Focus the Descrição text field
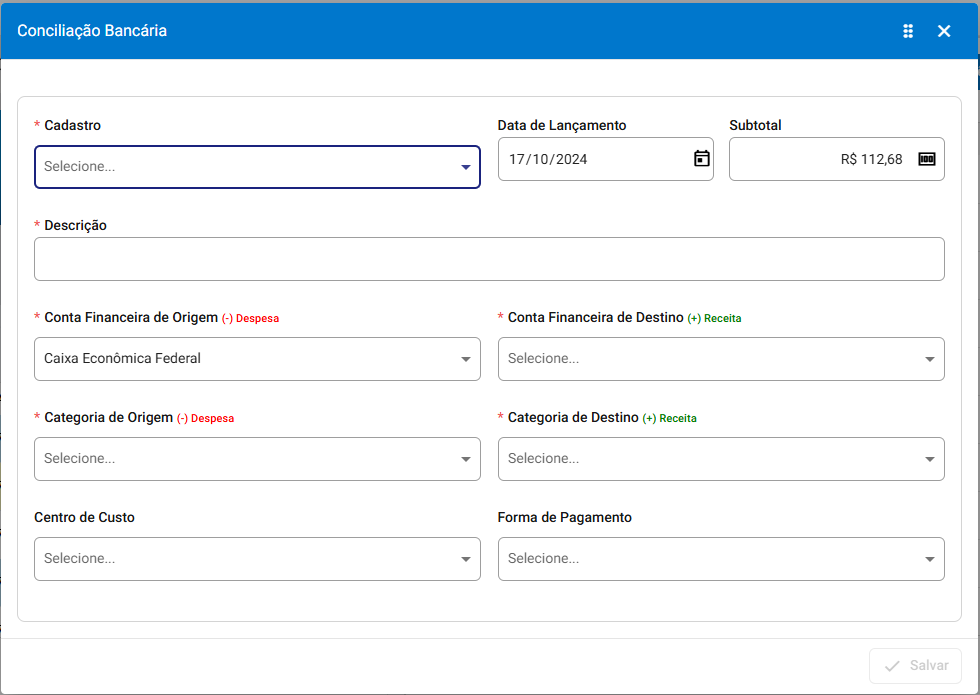 coord(489,259)
